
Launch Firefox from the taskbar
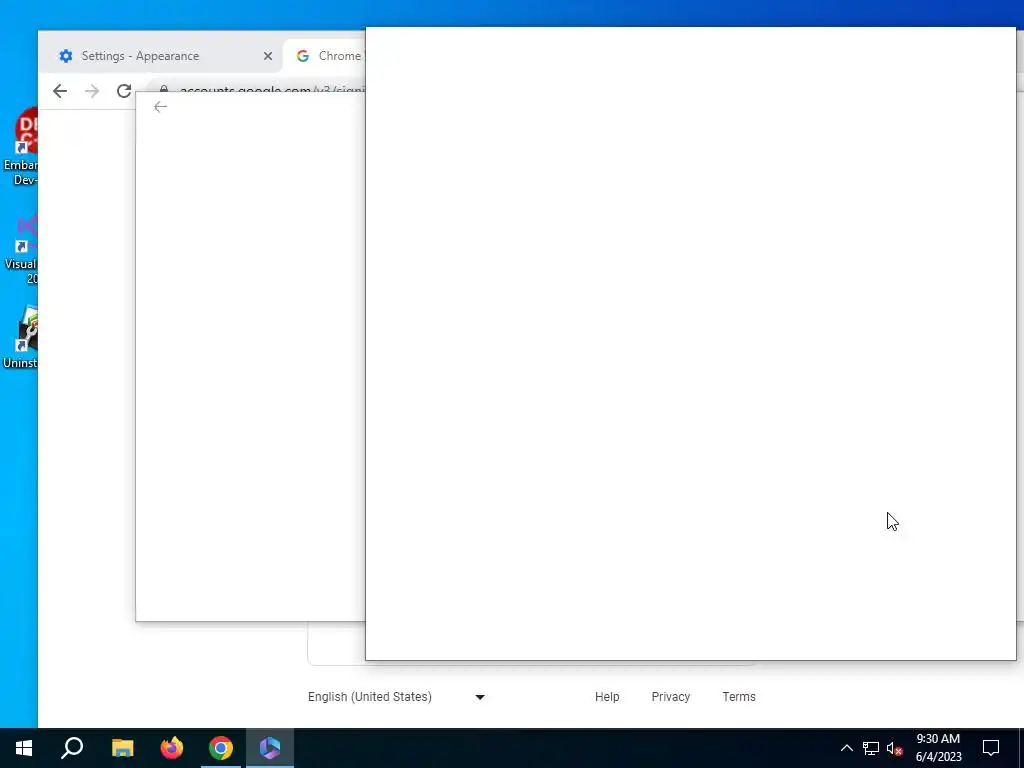click(172, 748)
